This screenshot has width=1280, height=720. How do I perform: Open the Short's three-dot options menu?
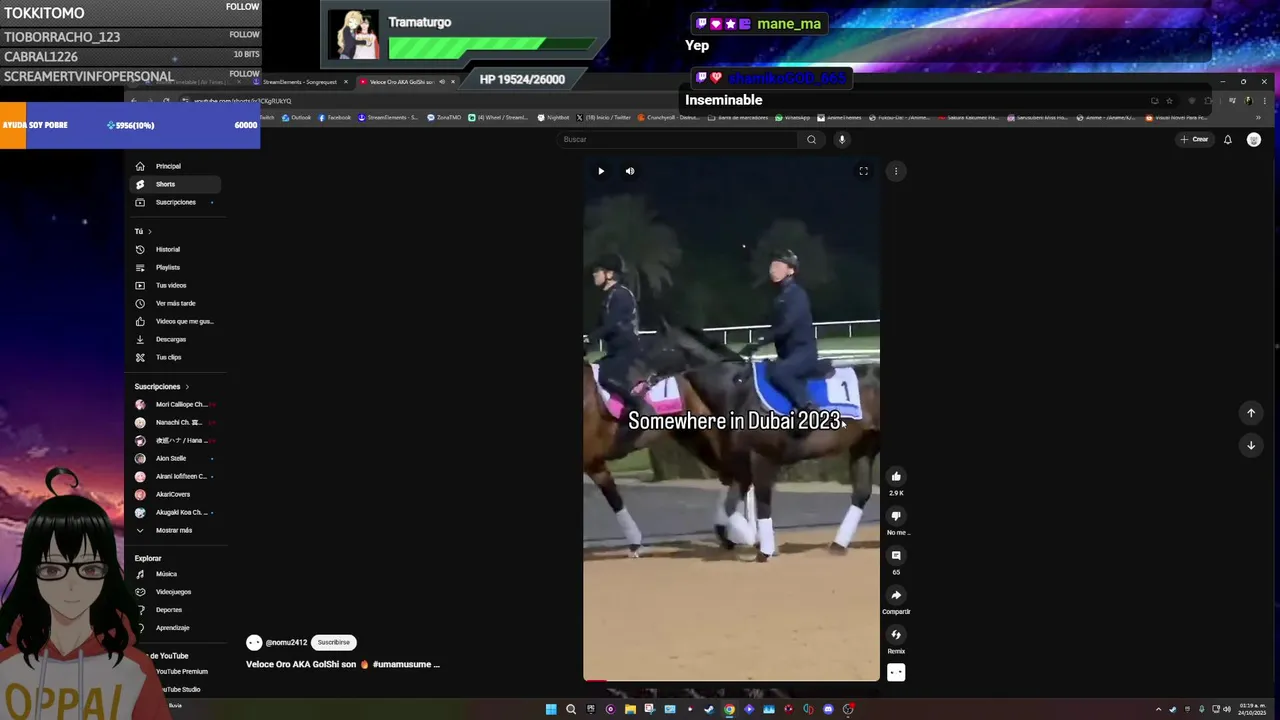tap(896, 171)
